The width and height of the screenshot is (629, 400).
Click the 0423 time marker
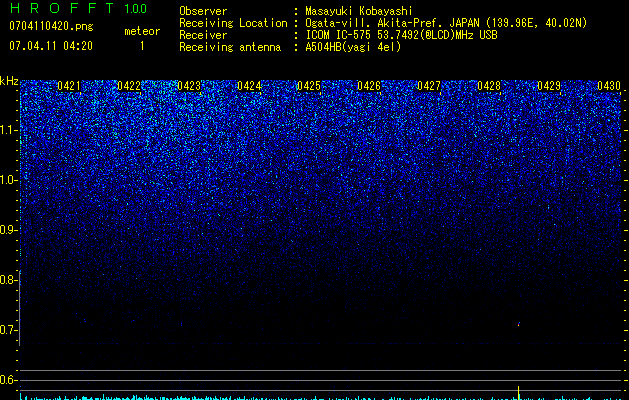[x=189, y=86]
